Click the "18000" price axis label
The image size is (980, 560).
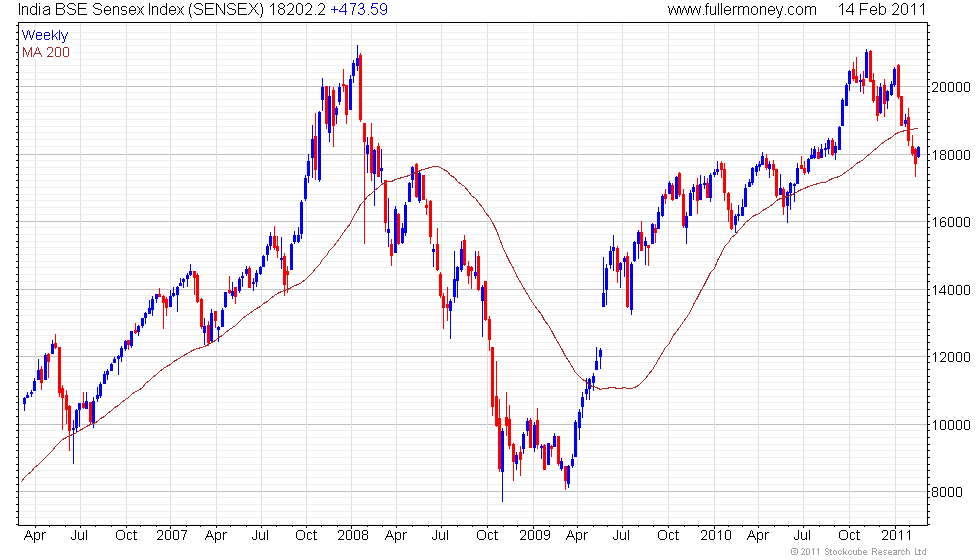(x=951, y=155)
